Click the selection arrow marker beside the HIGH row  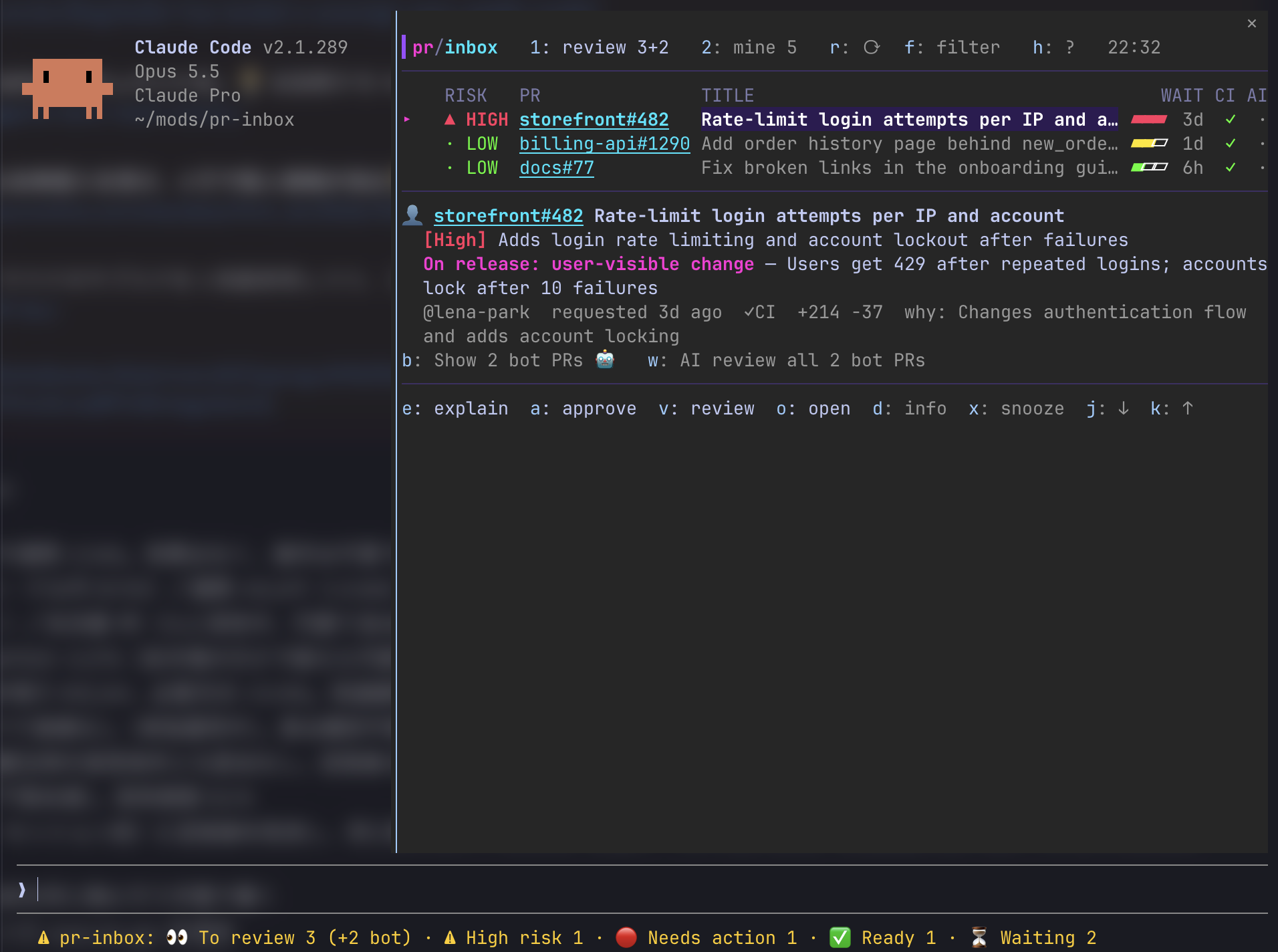[x=407, y=120]
